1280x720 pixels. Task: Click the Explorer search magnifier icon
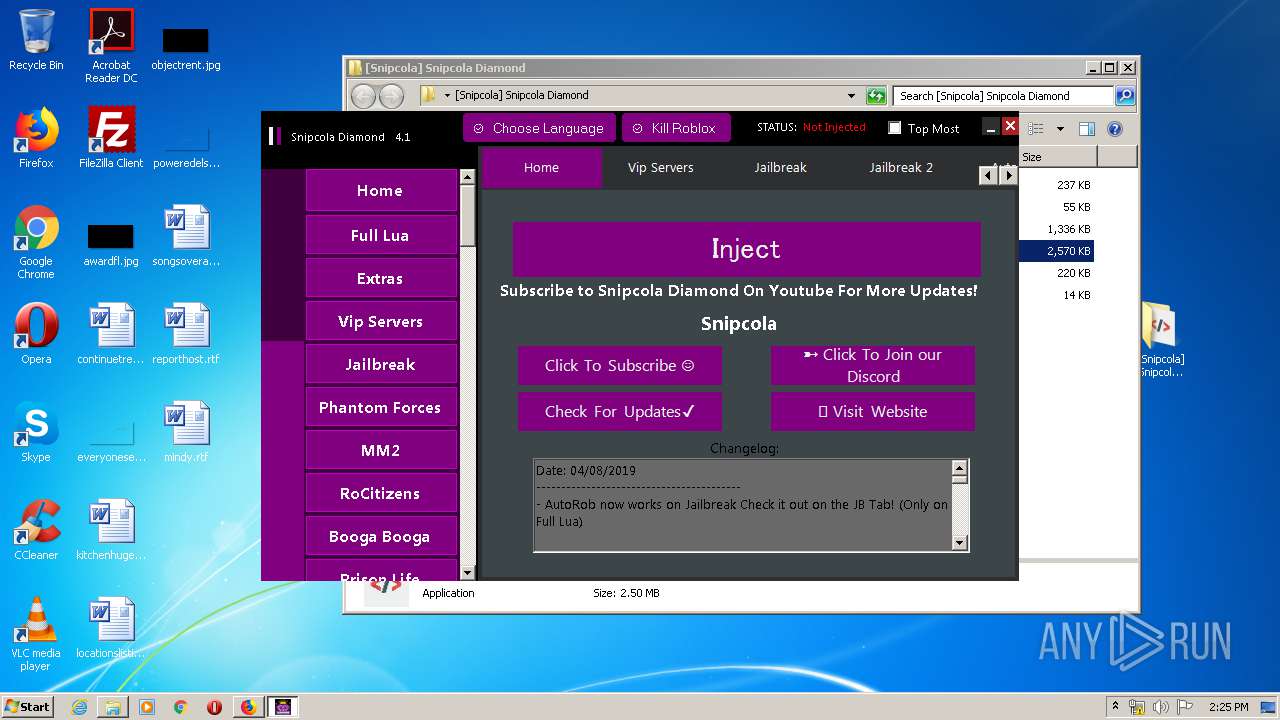click(1125, 96)
